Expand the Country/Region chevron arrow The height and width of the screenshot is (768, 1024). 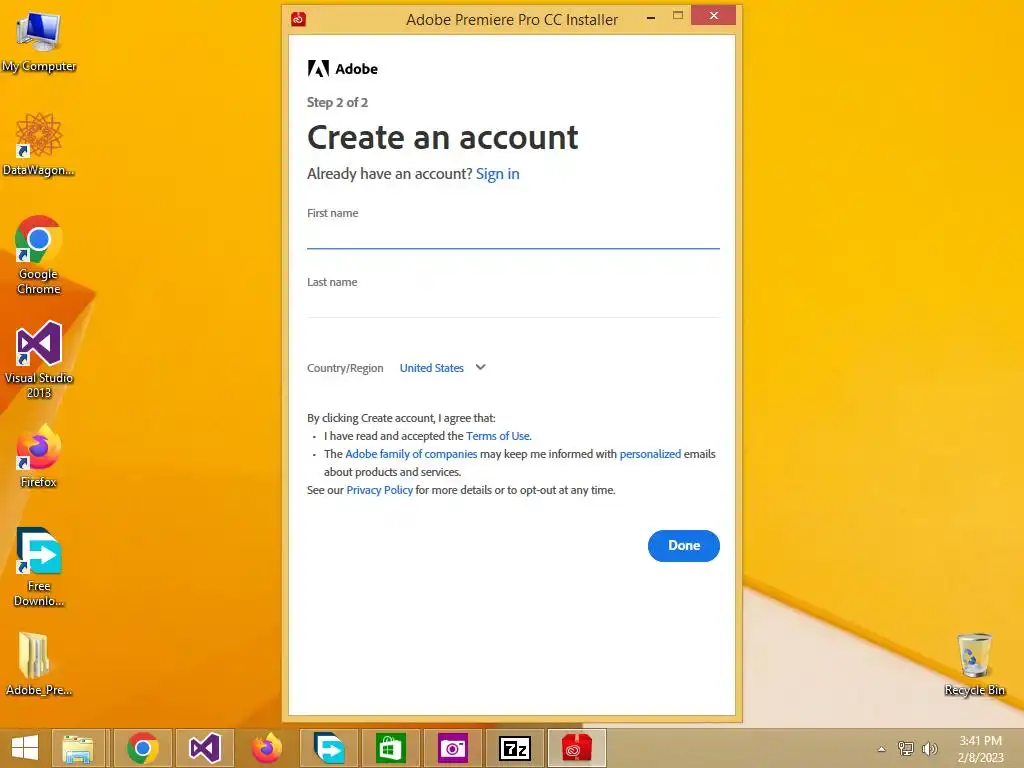[481, 367]
